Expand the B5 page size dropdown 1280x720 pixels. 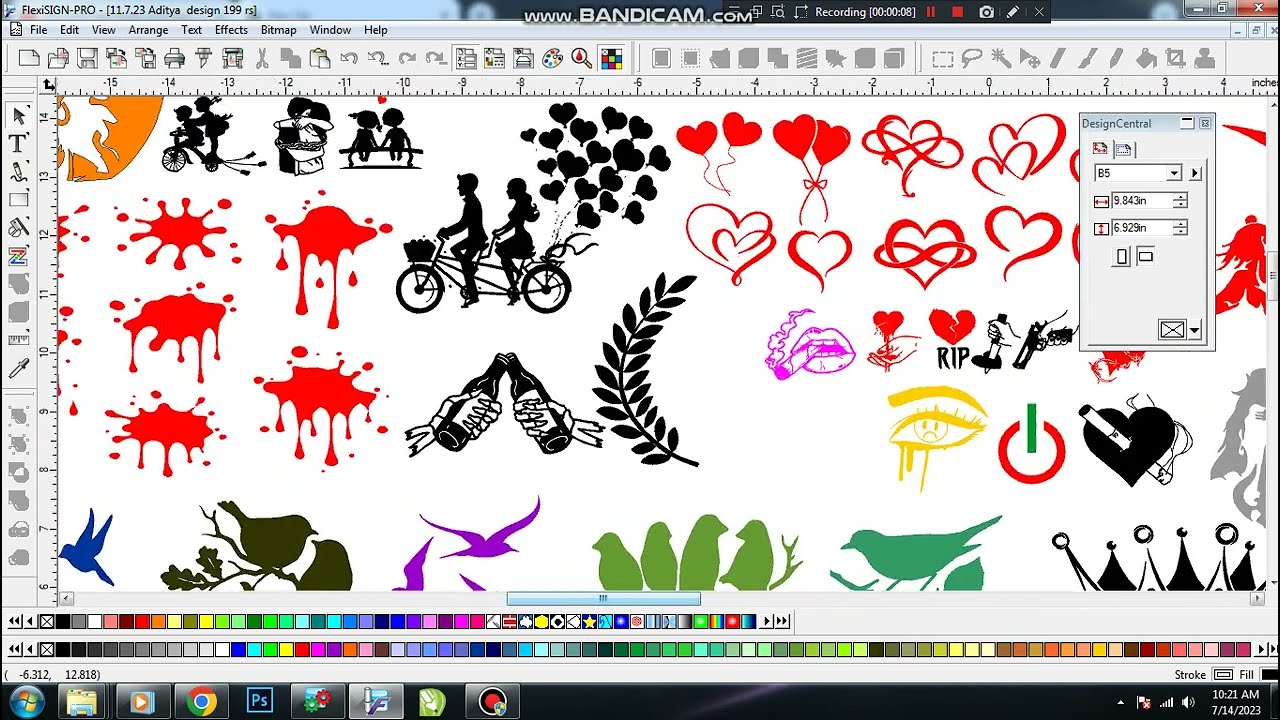click(1174, 173)
